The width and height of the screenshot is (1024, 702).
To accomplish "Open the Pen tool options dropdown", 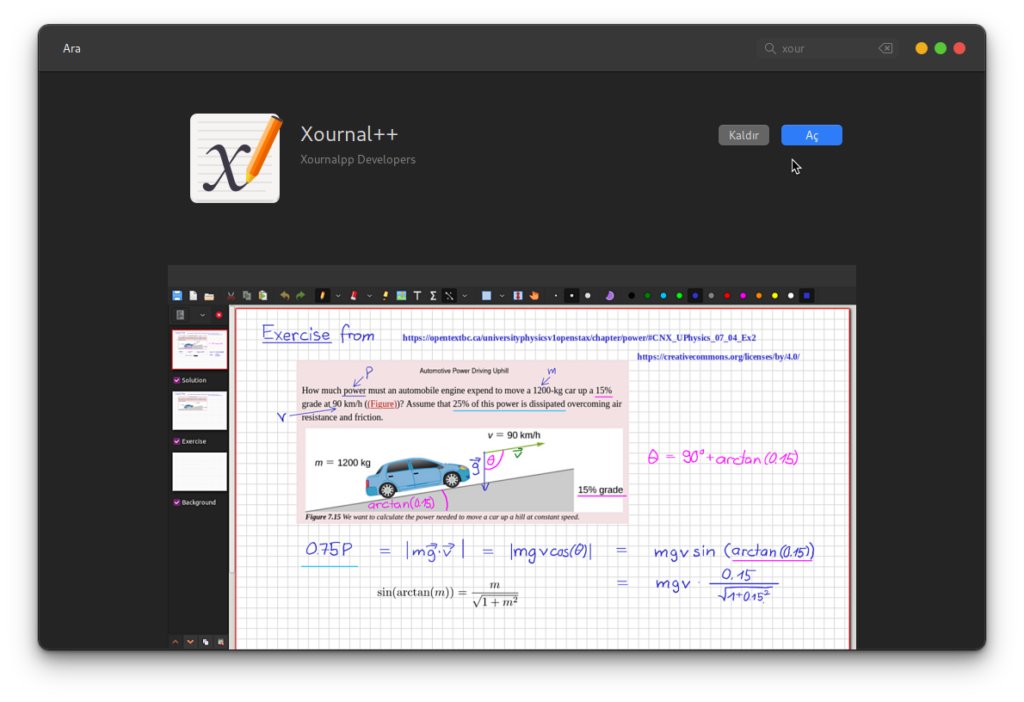I will 338,296.
